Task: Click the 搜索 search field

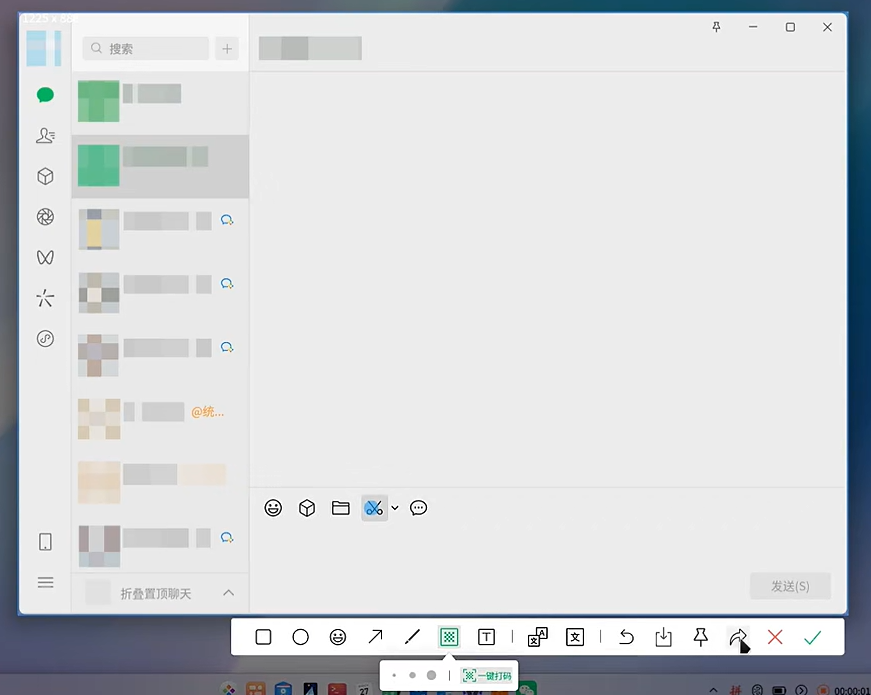Action: click(x=146, y=48)
